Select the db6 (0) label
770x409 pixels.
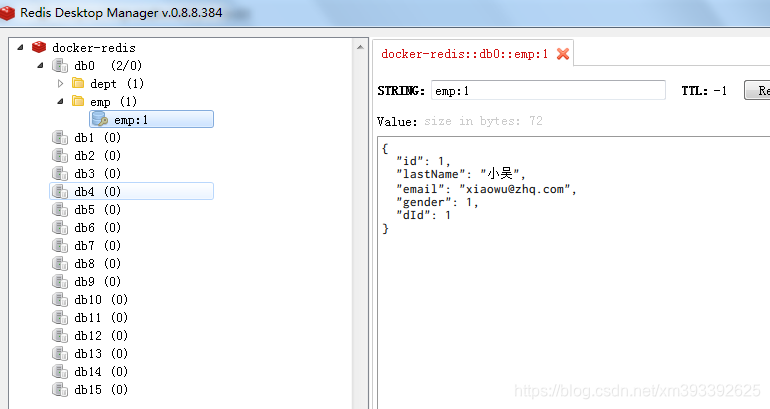[x=97, y=228]
